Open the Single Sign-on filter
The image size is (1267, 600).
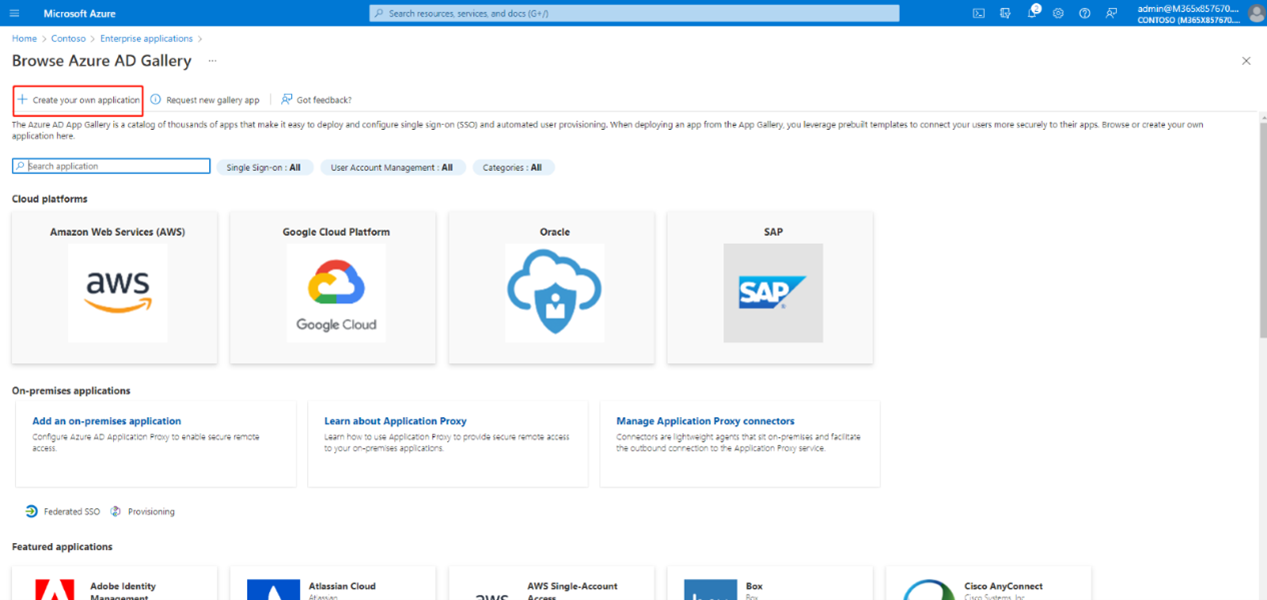coord(265,168)
